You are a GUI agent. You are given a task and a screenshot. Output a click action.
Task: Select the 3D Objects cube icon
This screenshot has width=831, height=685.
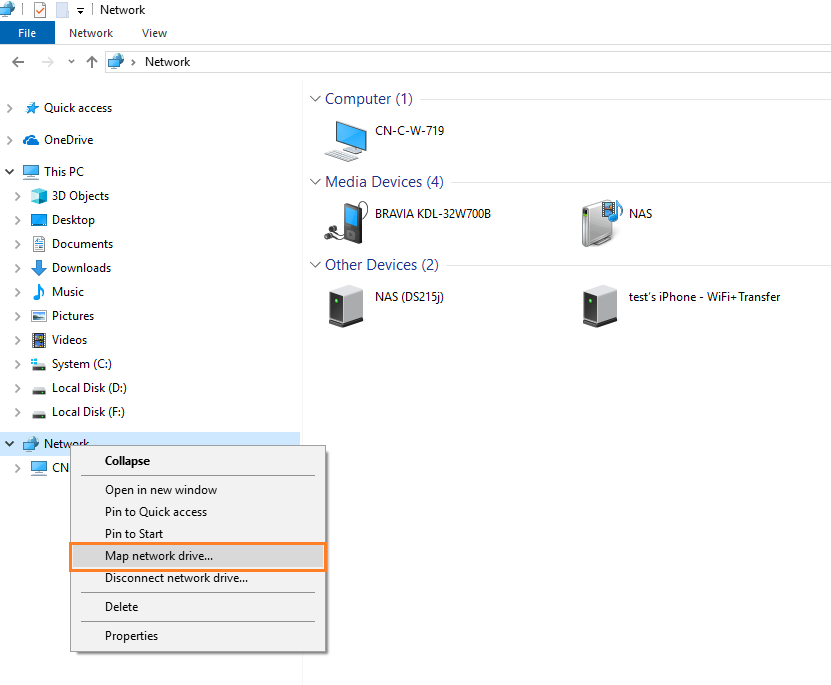click(x=39, y=196)
